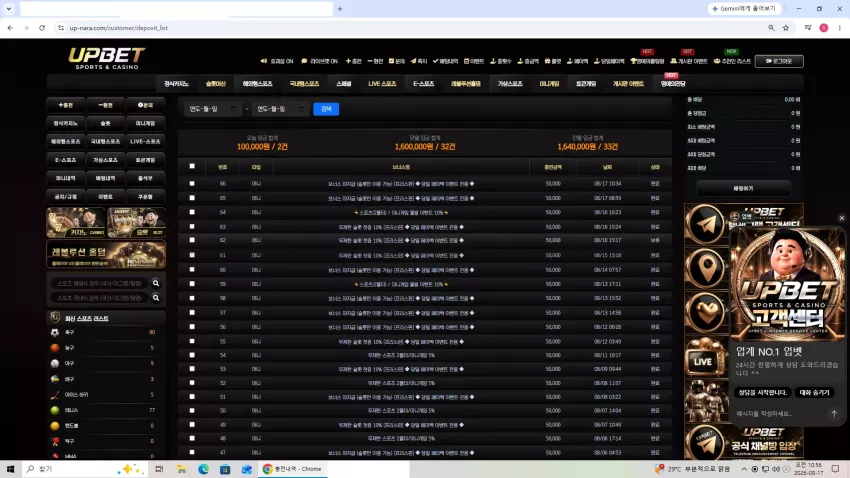Open File Explorer from the taskbar
The width and height of the screenshot is (850, 478).
tap(181, 469)
